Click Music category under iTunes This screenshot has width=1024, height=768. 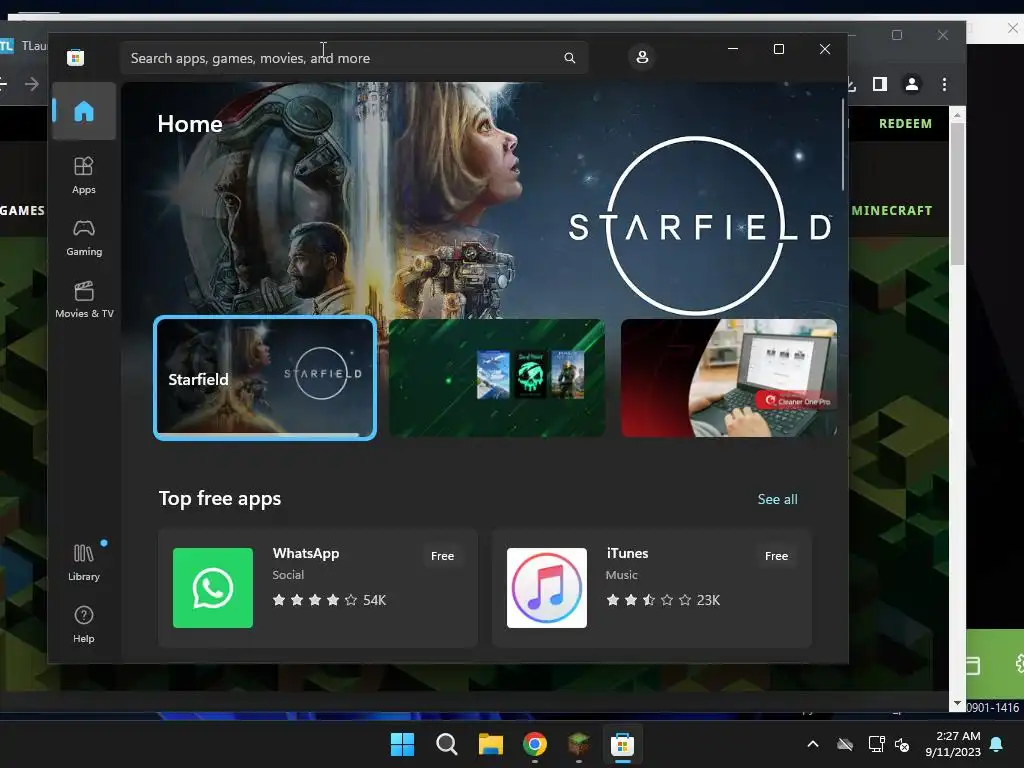coord(621,575)
